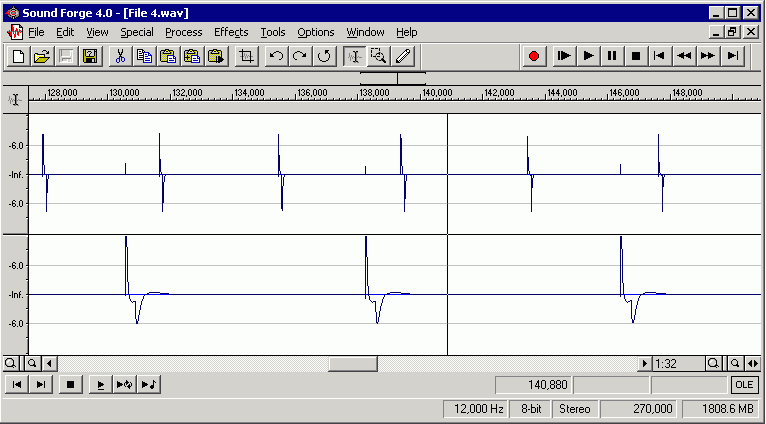Go to start in data window playbar
The height and width of the screenshot is (424, 766).
pyautogui.click(x=17, y=384)
